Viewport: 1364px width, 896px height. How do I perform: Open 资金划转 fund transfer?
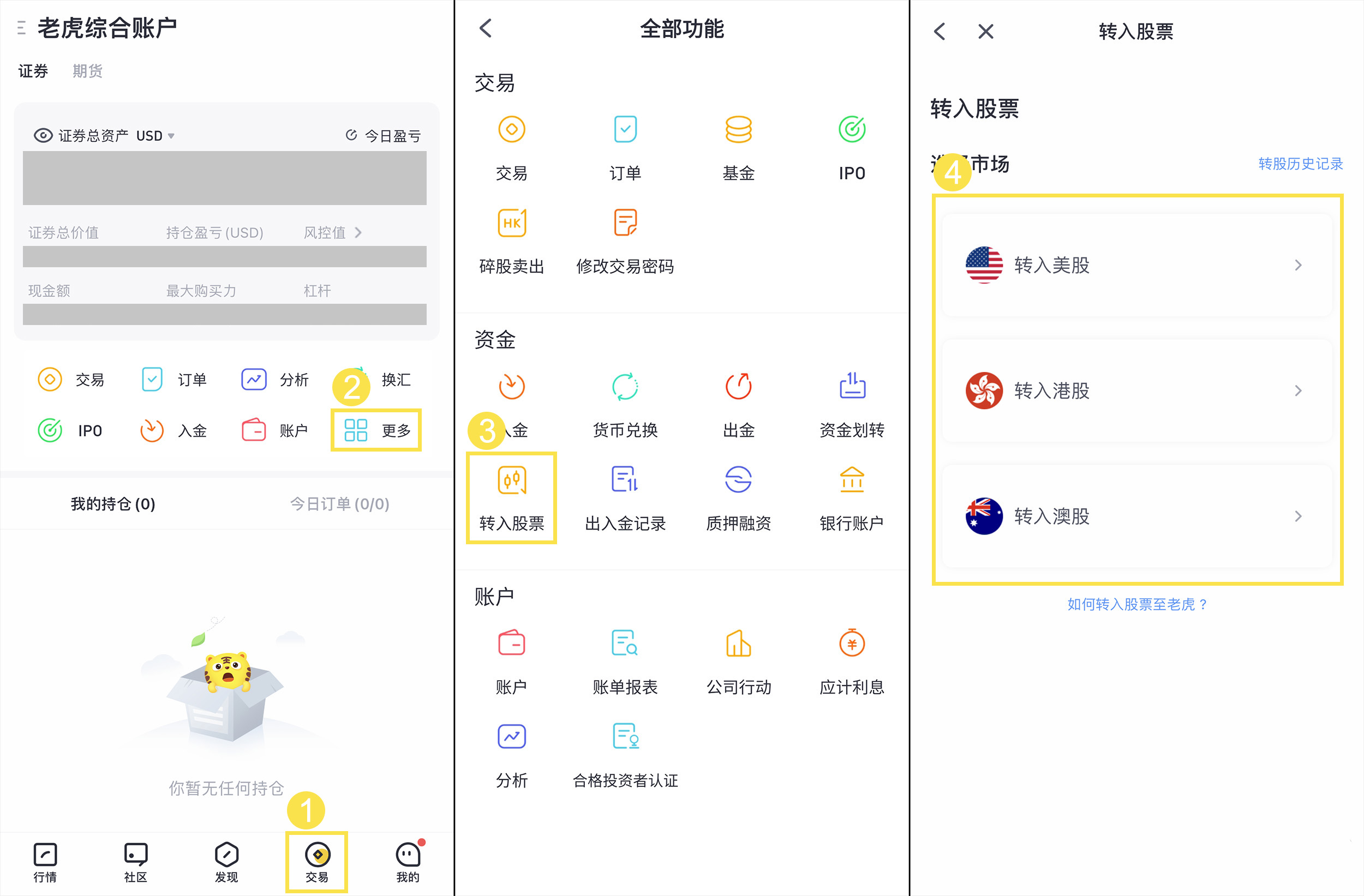click(x=852, y=406)
